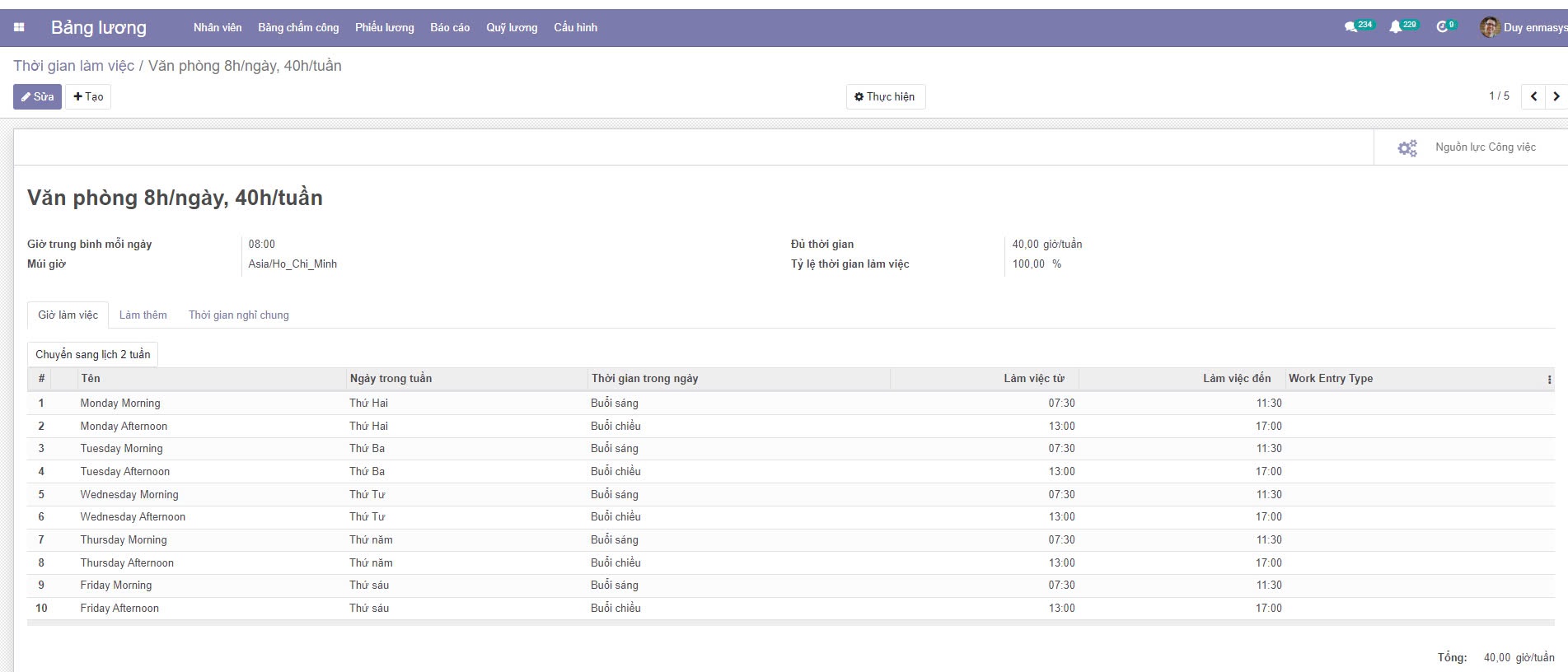
Task: Click the user avatar picture
Action: [x=1489, y=27]
